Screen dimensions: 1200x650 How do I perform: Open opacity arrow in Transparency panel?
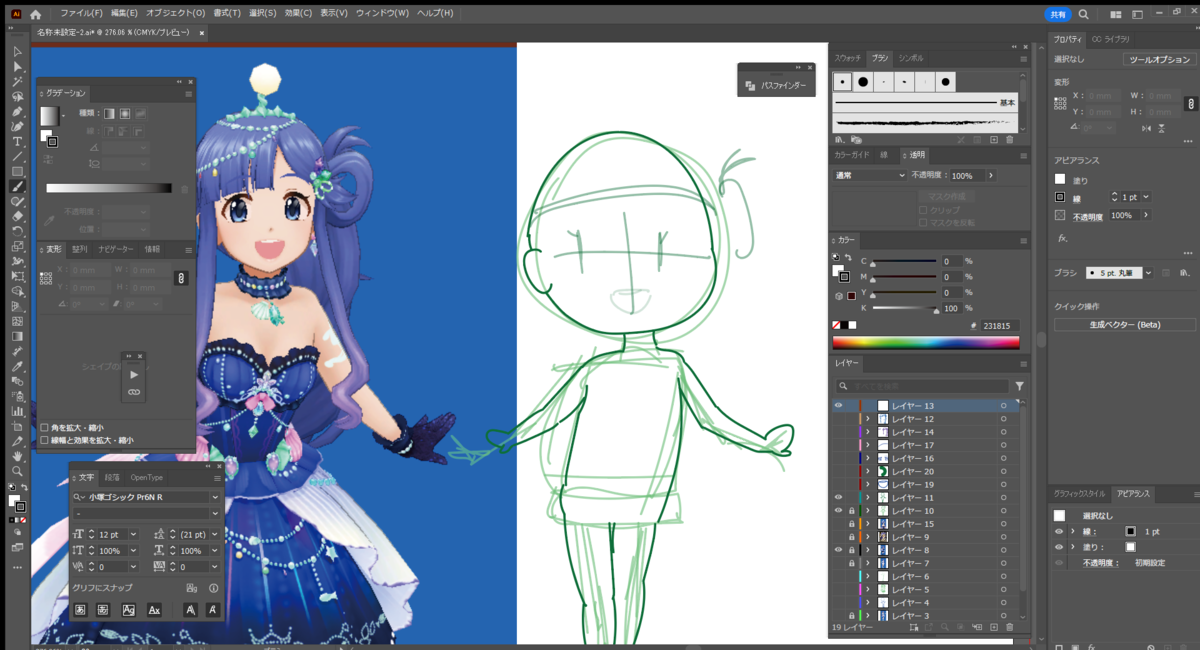(990, 175)
